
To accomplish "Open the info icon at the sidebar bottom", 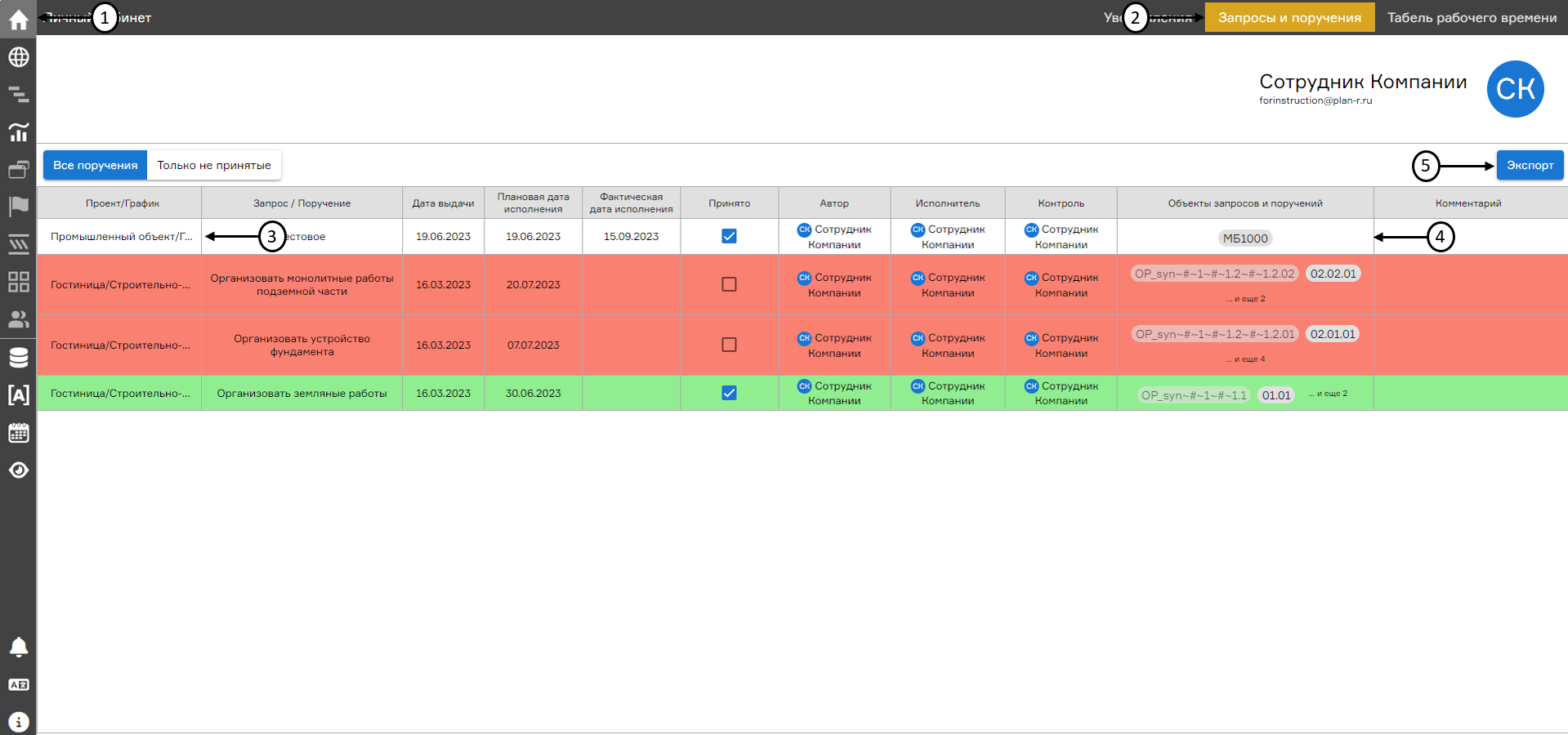I will (18, 722).
